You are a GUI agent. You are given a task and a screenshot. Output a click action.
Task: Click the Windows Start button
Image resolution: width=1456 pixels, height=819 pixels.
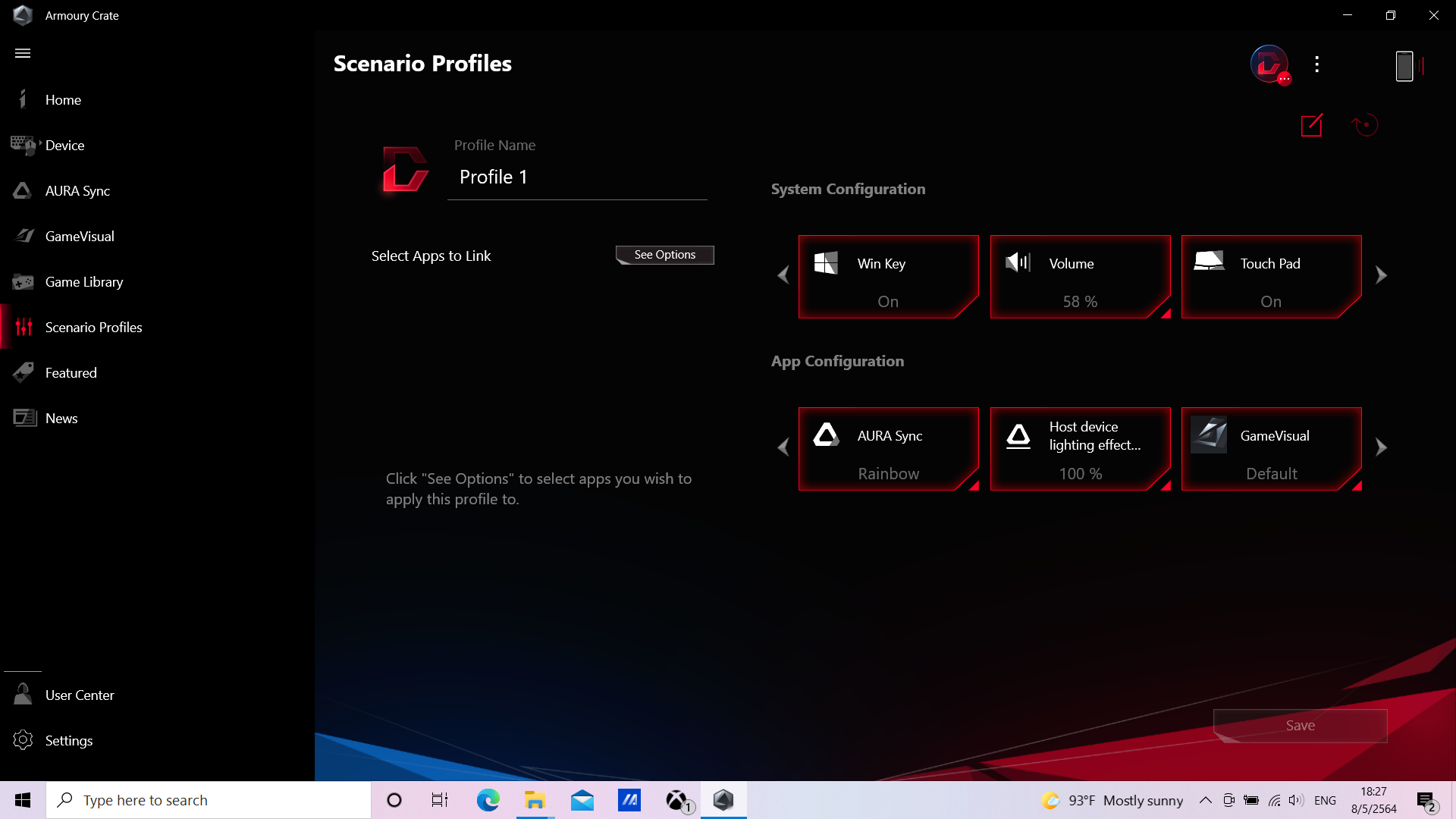tap(23, 800)
